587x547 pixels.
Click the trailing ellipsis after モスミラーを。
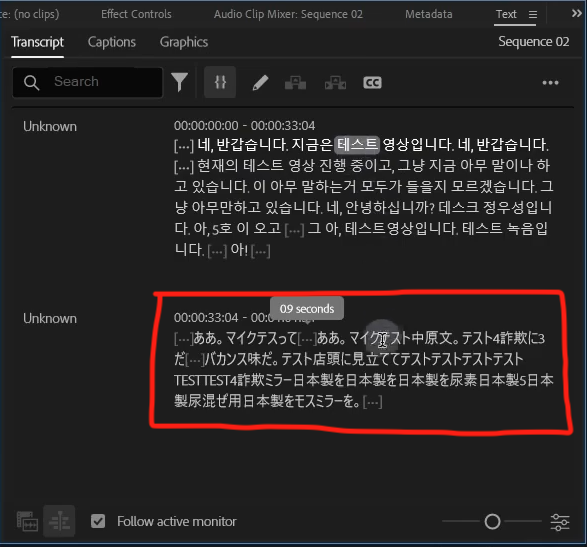pyautogui.click(x=372, y=402)
